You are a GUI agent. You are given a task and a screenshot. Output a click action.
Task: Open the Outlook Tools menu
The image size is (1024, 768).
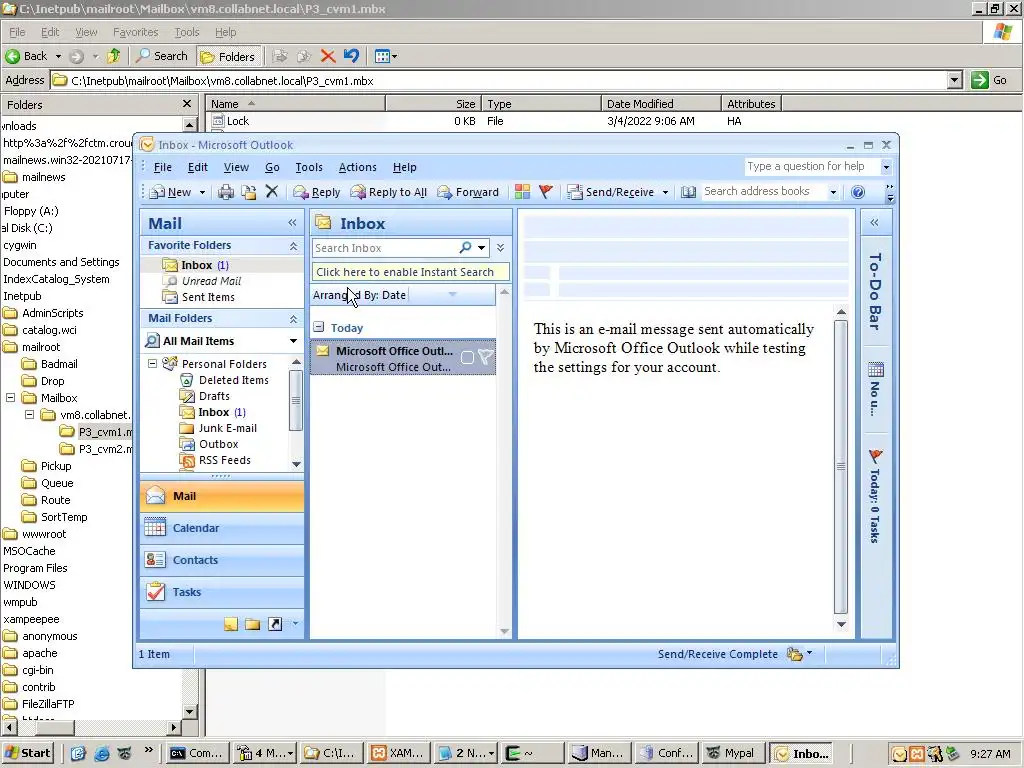(309, 167)
